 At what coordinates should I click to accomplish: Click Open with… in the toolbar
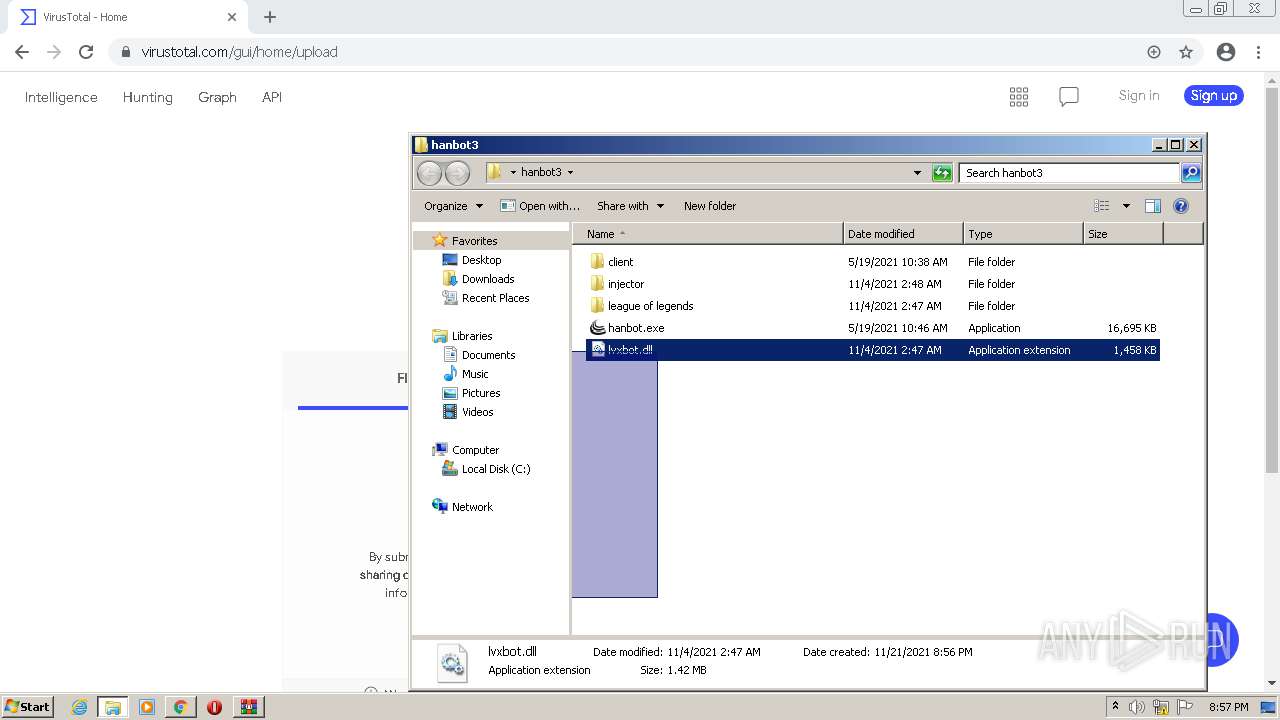pos(540,206)
